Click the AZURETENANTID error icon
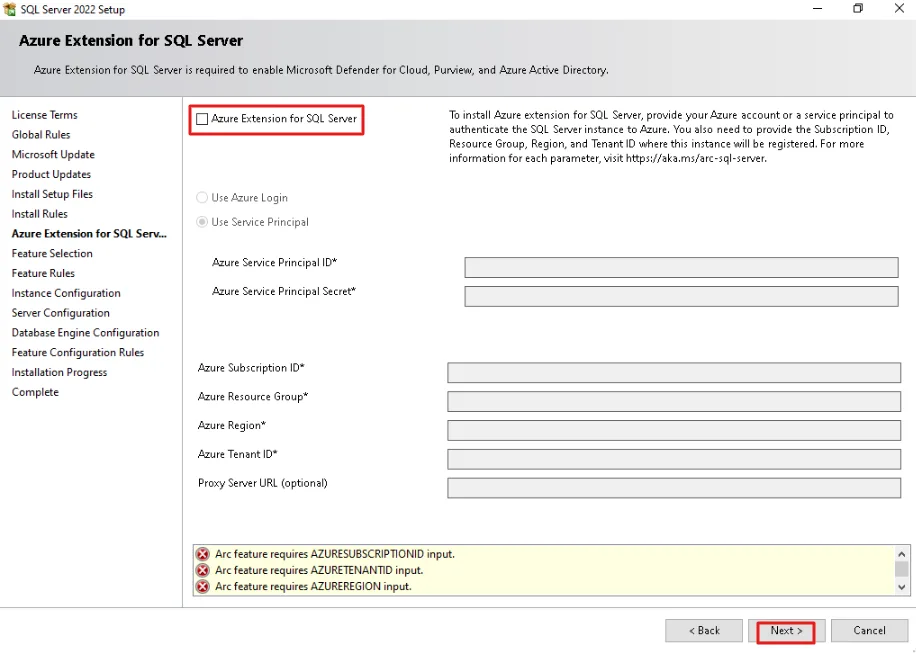 [x=203, y=570]
